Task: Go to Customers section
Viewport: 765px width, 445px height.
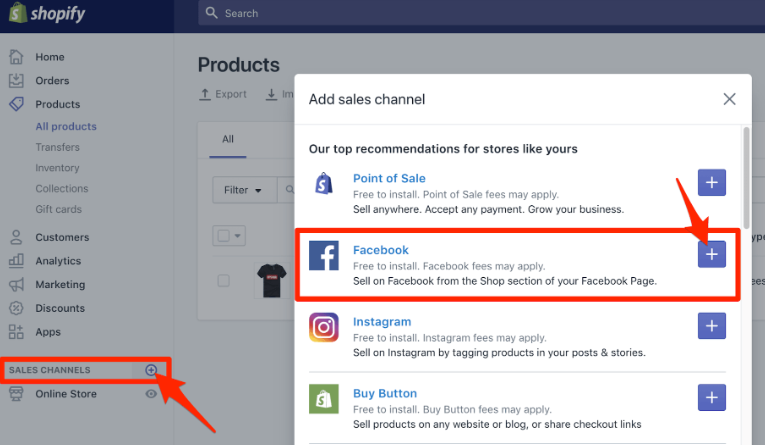Action: click(62, 237)
